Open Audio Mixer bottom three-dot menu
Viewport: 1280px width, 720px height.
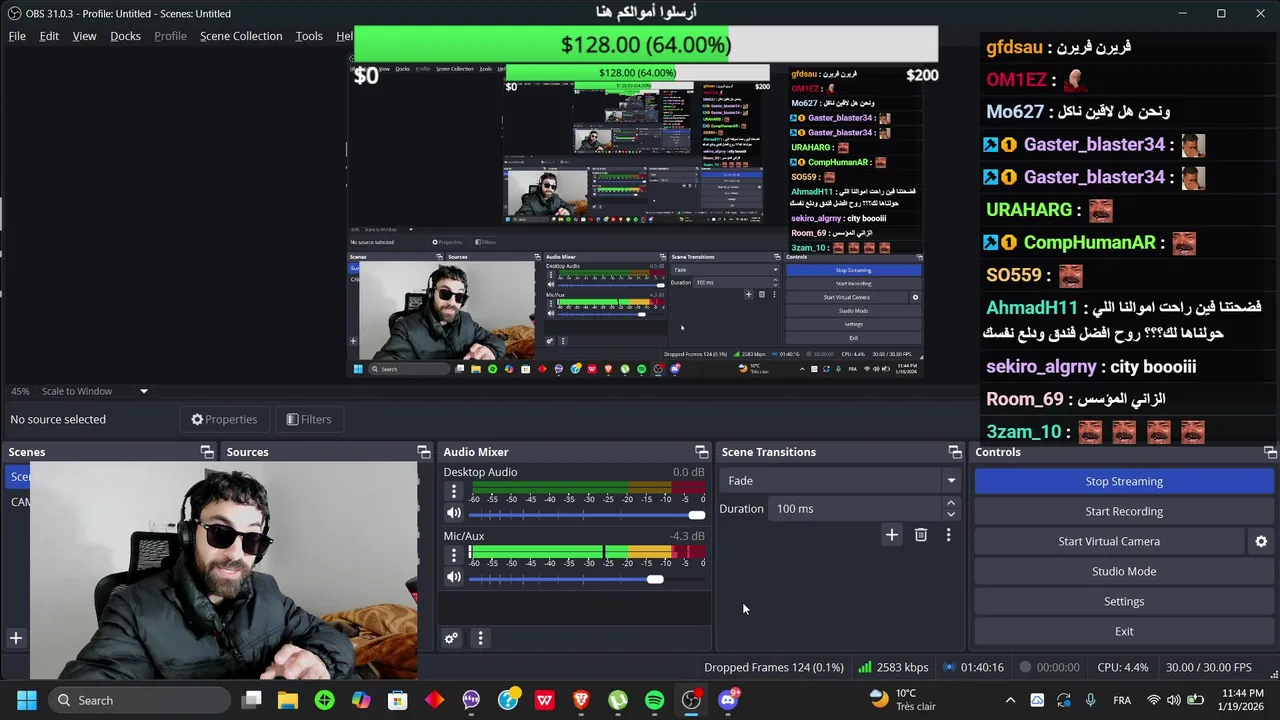pyautogui.click(x=480, y=638)
